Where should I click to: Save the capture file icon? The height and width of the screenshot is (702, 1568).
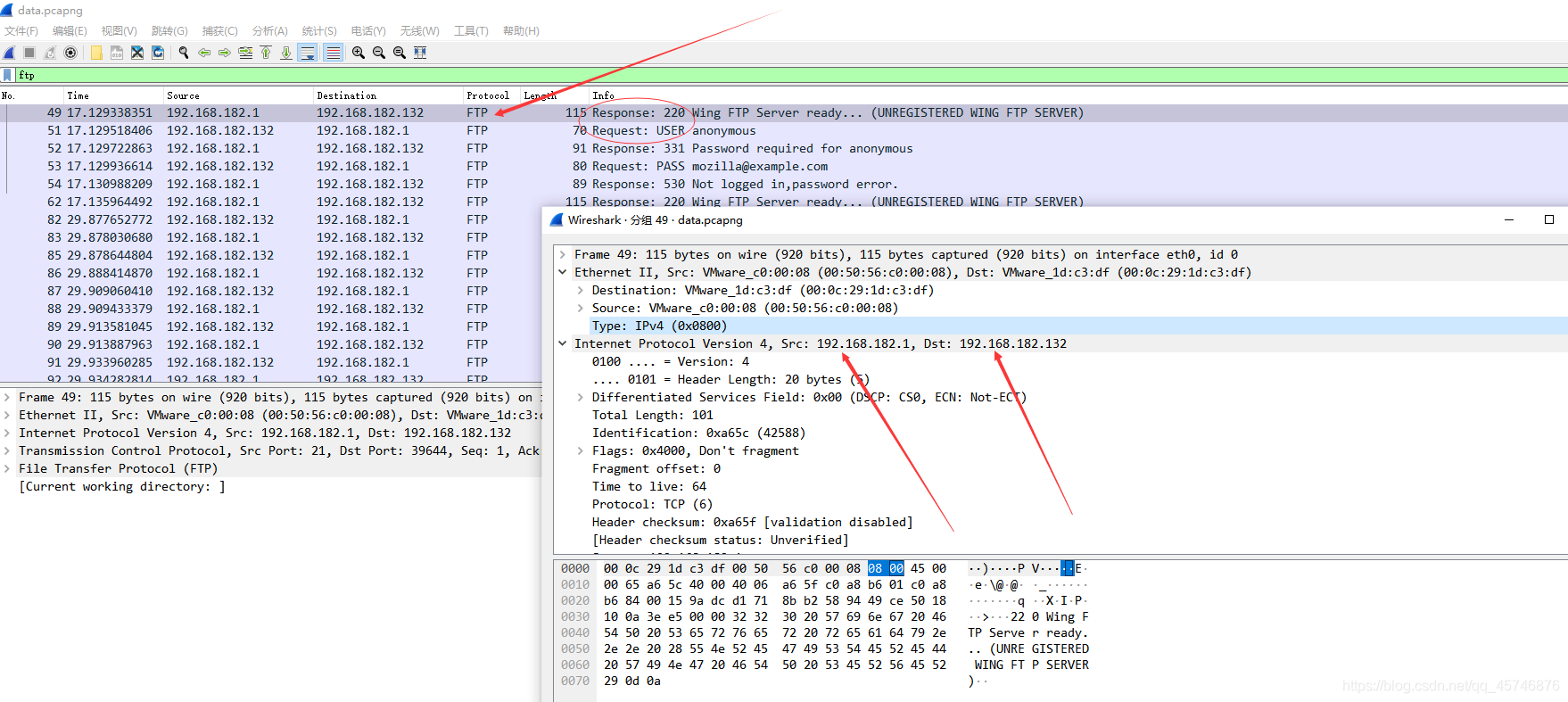117,53
